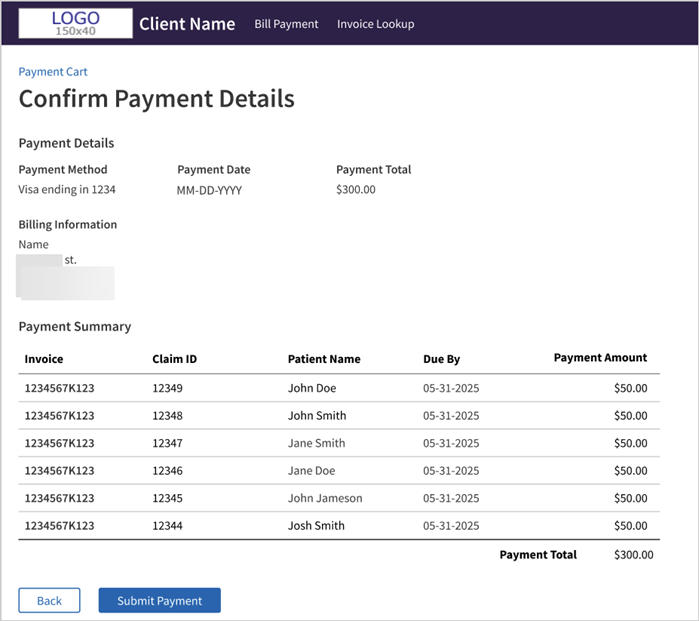Viewport: 699px width, 621px height.
Task: Open the Invoice Lookup menu item
Action: [x=375, y=24]
